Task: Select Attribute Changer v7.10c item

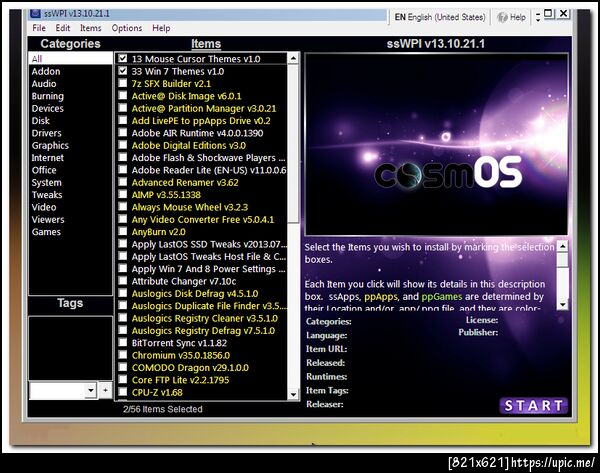Action: (x=184, y=281)
